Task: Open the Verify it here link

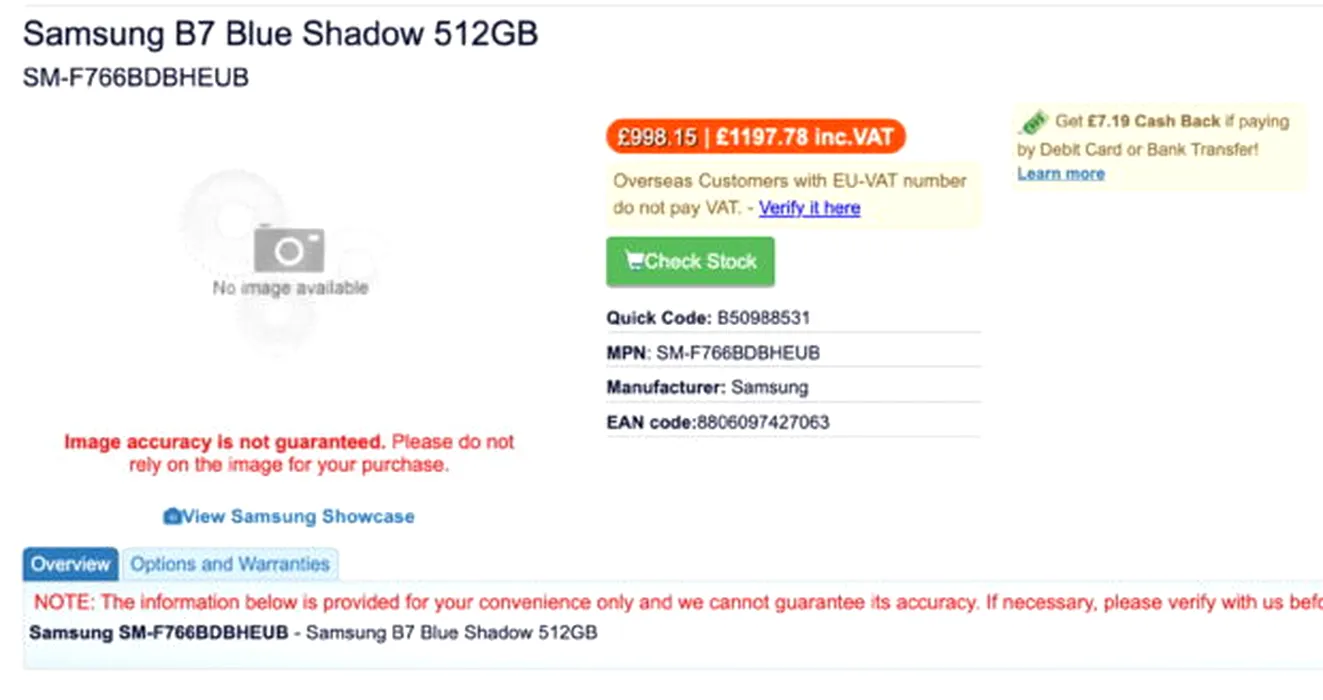Action: tap(809, 208)
